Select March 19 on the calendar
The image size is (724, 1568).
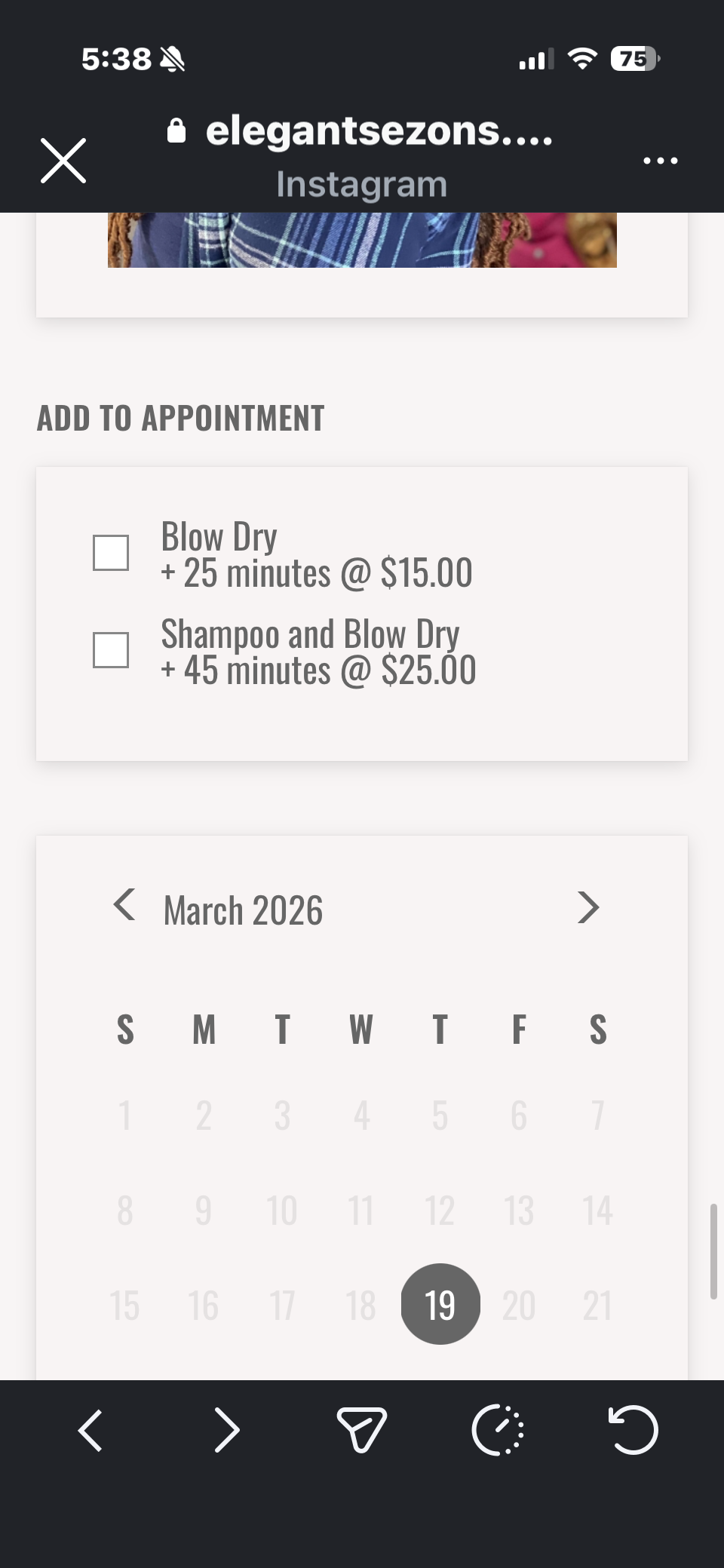440,1304
